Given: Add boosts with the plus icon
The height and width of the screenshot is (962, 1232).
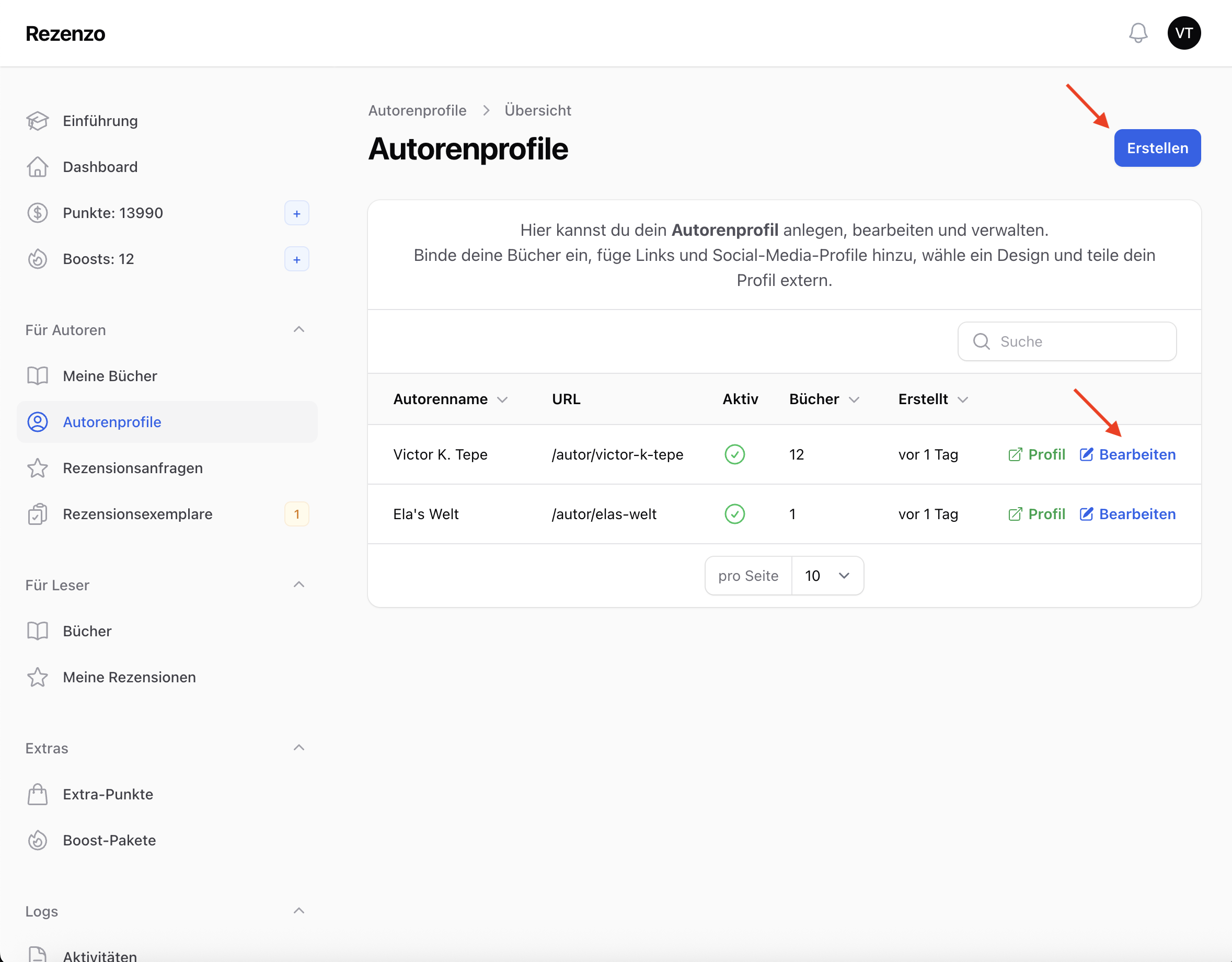Looking at the screenshot, I should (296, 259).
